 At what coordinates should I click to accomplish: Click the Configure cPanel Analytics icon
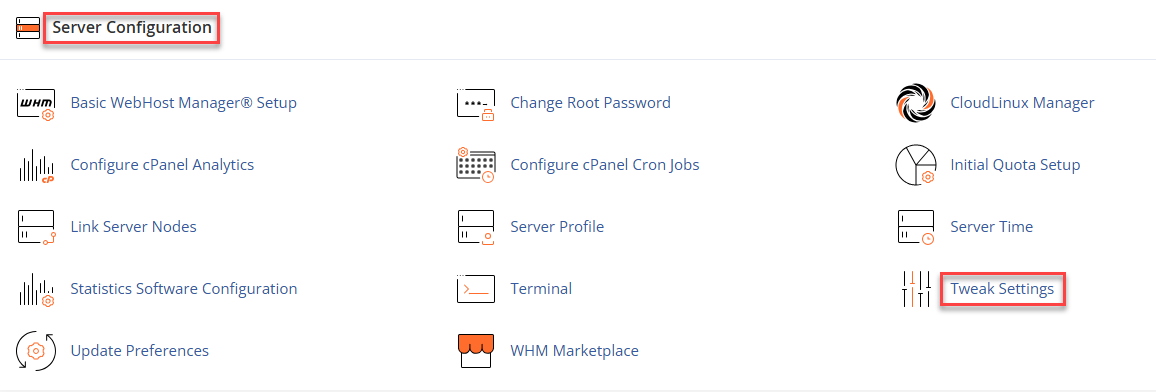35,165
